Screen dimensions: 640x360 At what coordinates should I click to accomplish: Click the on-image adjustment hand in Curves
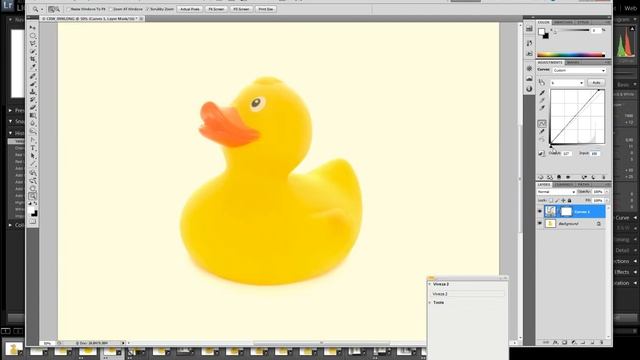pyautogui.click(x=542, y=83)
